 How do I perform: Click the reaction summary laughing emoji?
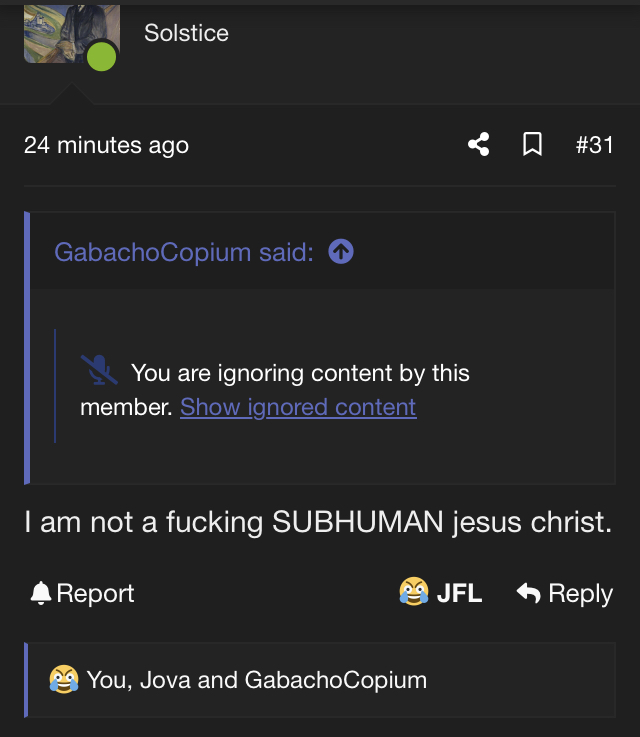pos(64,680)
